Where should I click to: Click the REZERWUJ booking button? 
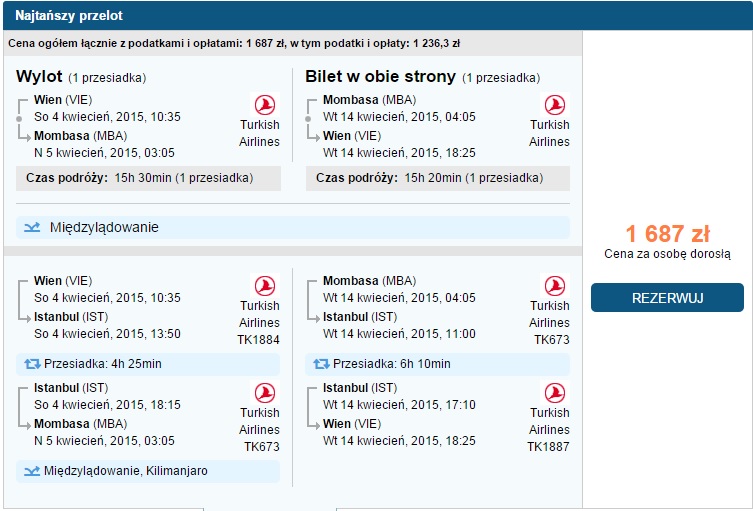[x=667, y=297]
